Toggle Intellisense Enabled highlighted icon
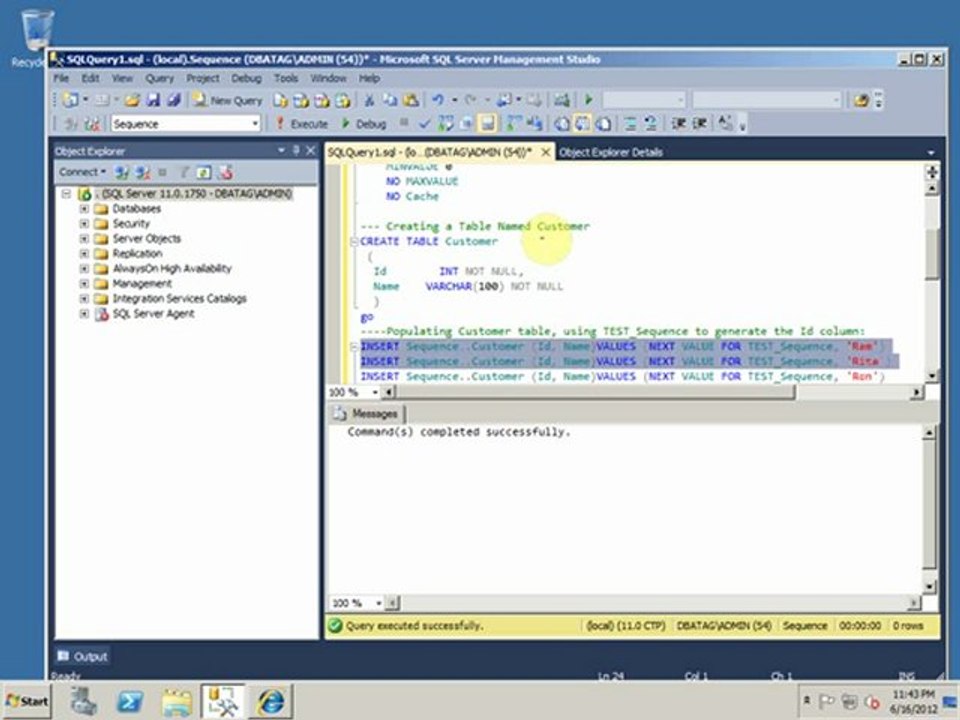Viewport: 960px width, 720px height. [487, 124]
